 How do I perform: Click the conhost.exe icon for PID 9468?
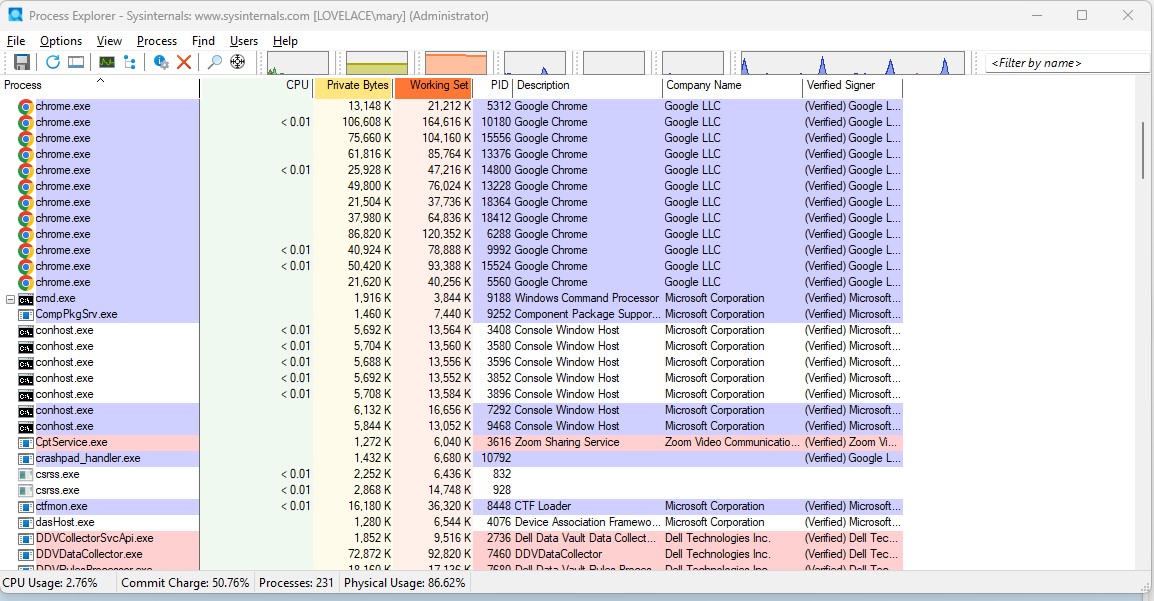click(x=26, y=427)
